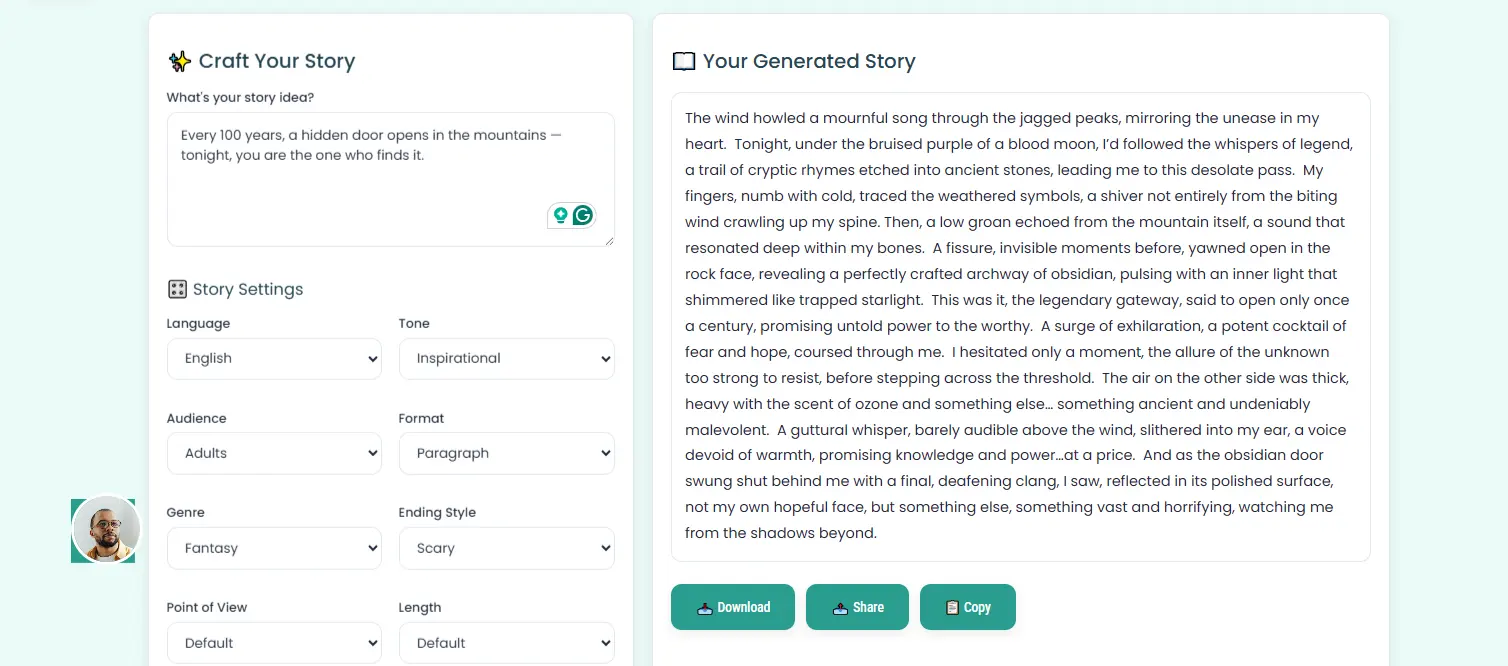Open the Ending Style dropdown showing Scary
This screenshot has width=1508, height=666.
point(506,548)
